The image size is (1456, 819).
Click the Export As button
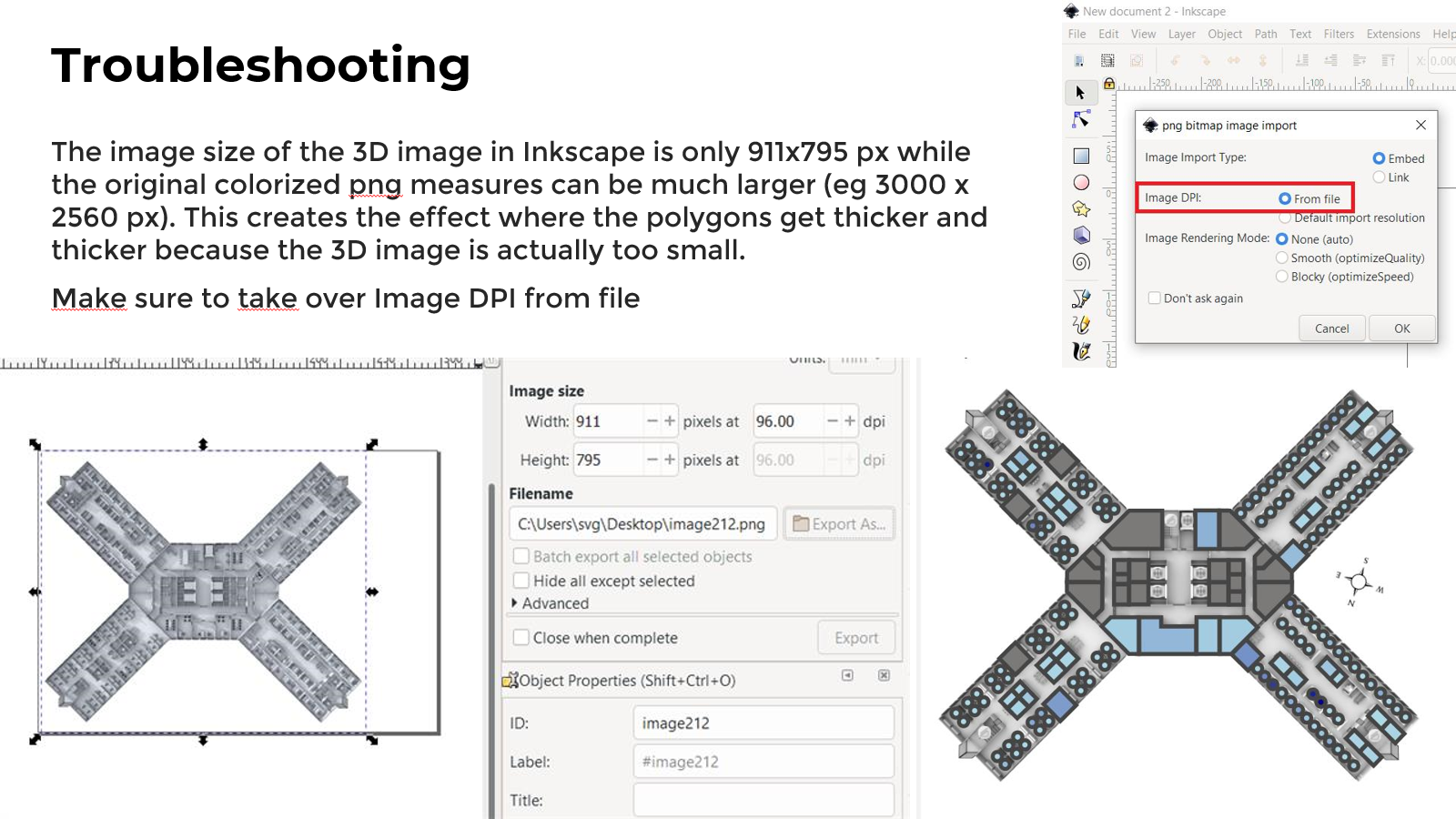[x=839, y=524]
